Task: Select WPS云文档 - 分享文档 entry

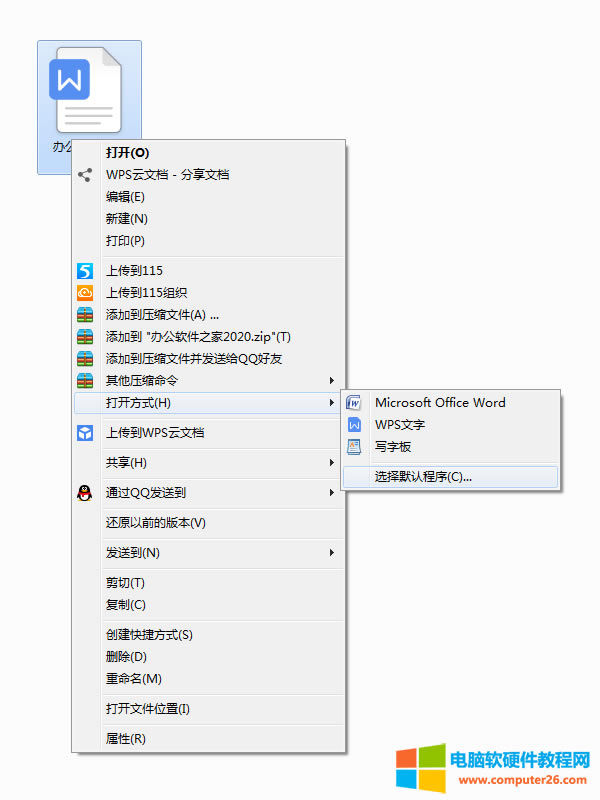Action: (209, 175)
